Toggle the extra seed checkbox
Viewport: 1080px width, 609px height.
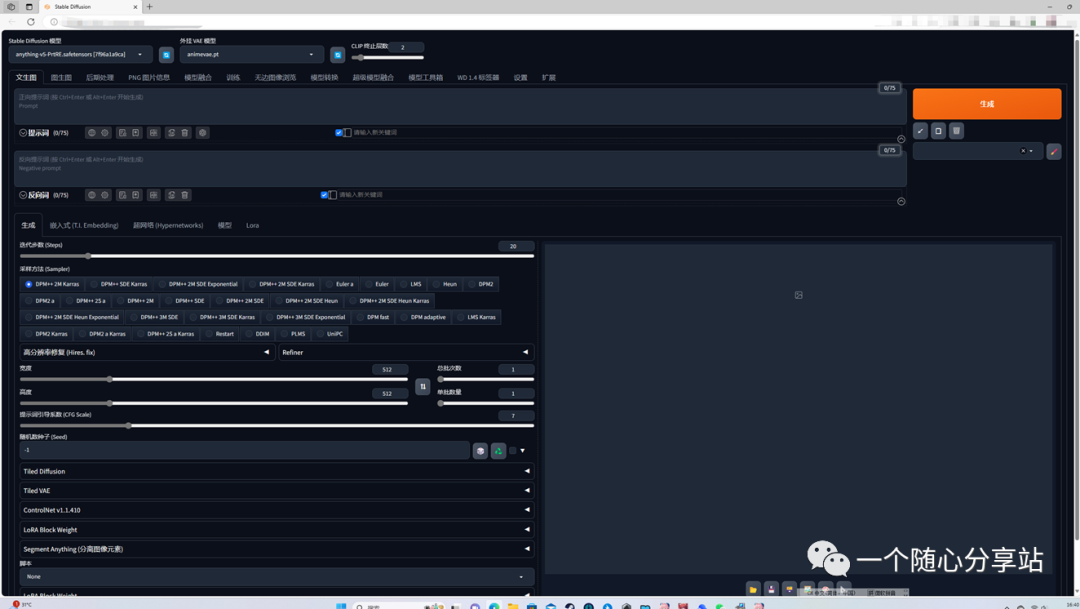tap(512, 451)
